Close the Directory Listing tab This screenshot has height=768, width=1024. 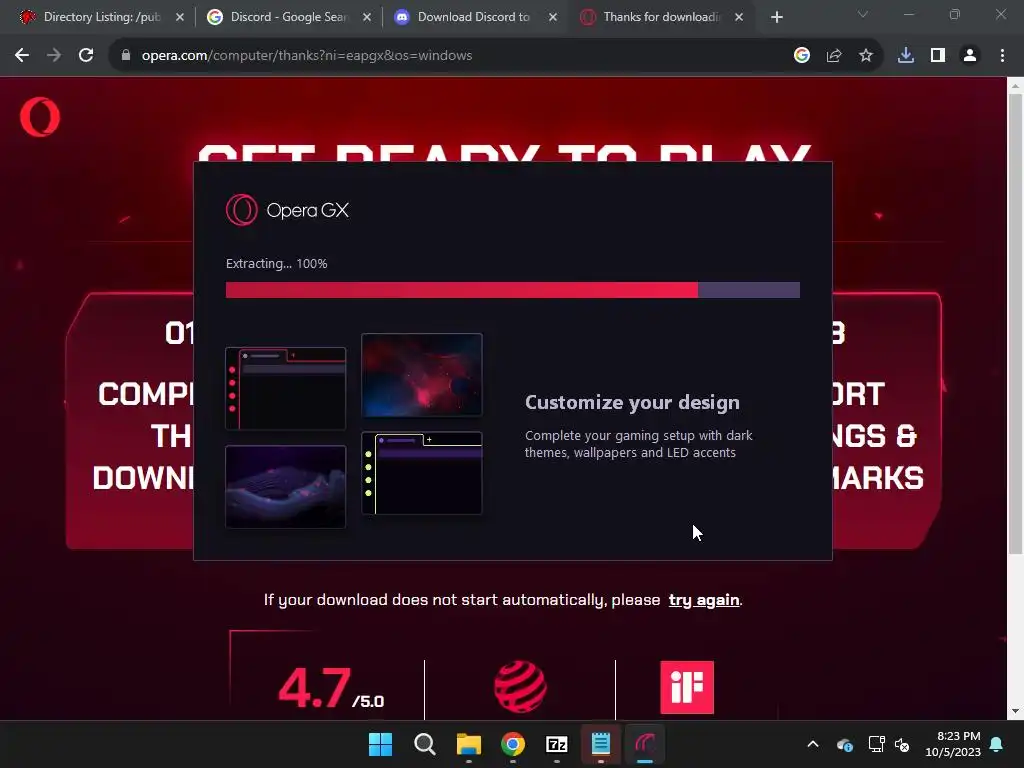(x=180, y=17)
